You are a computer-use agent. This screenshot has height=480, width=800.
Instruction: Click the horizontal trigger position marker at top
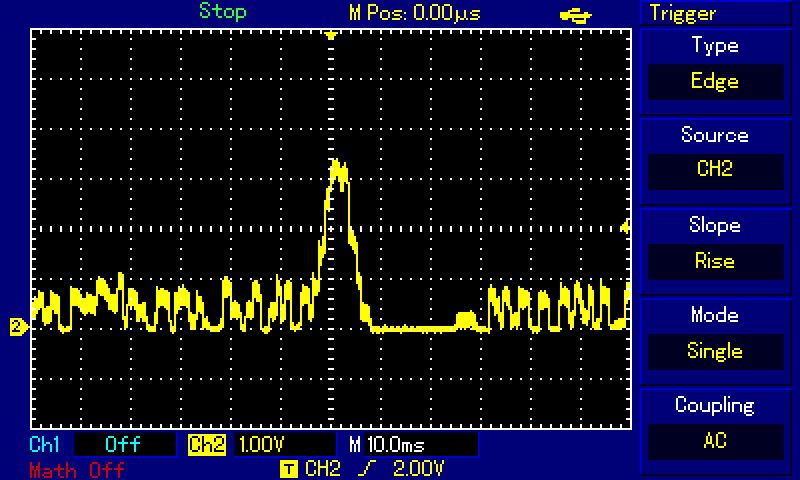point(331,35)
